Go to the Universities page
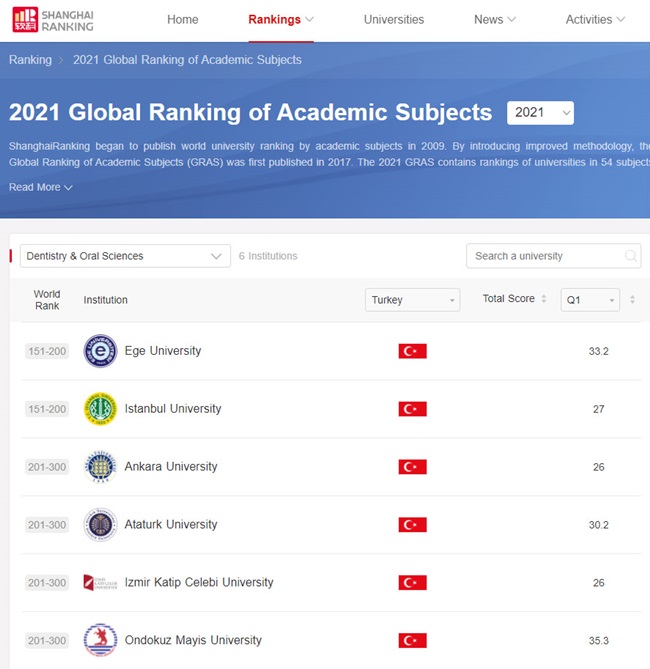650x669 pixels. [394, 20]
